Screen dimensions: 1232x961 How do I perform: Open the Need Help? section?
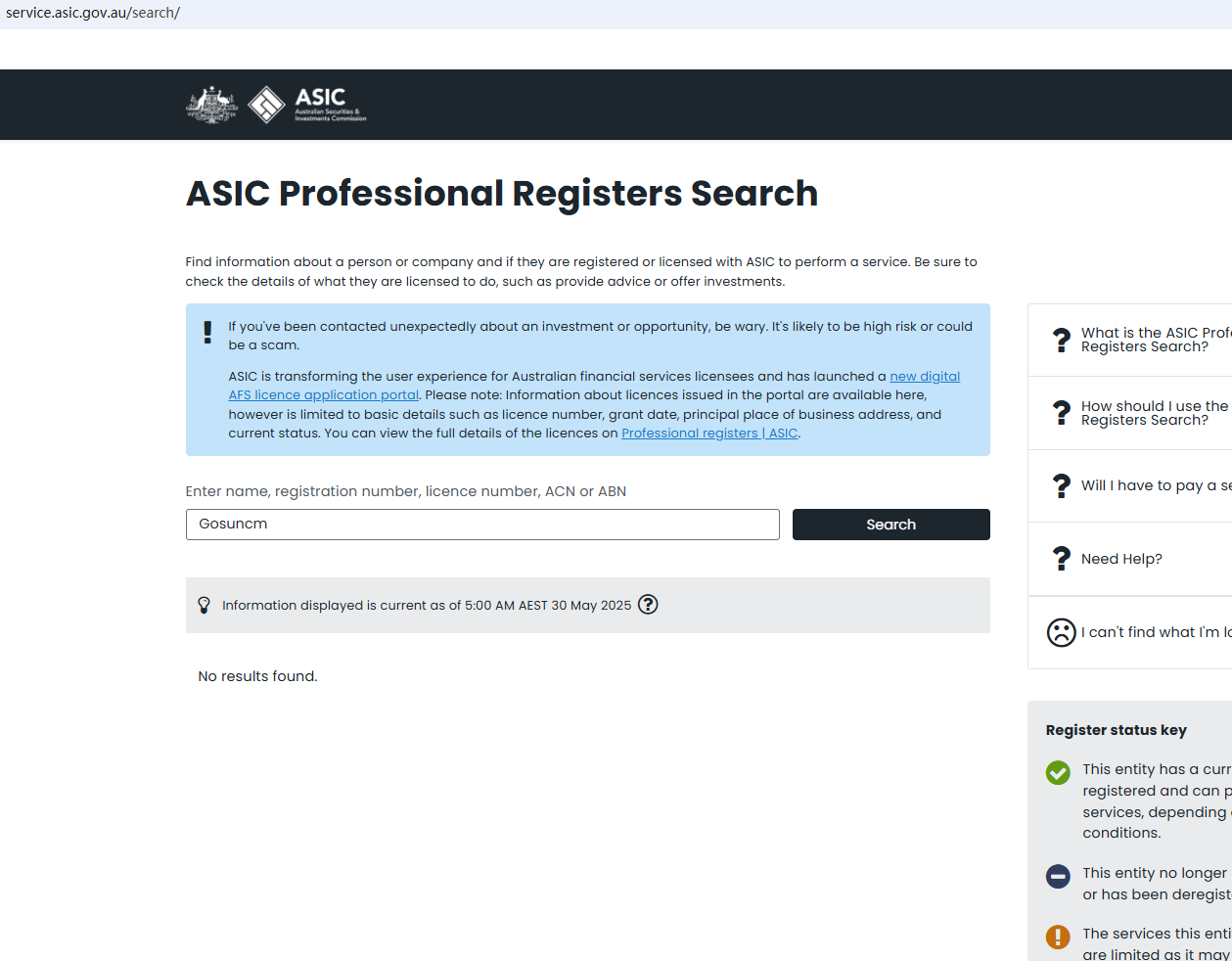tap(1121, 559)
